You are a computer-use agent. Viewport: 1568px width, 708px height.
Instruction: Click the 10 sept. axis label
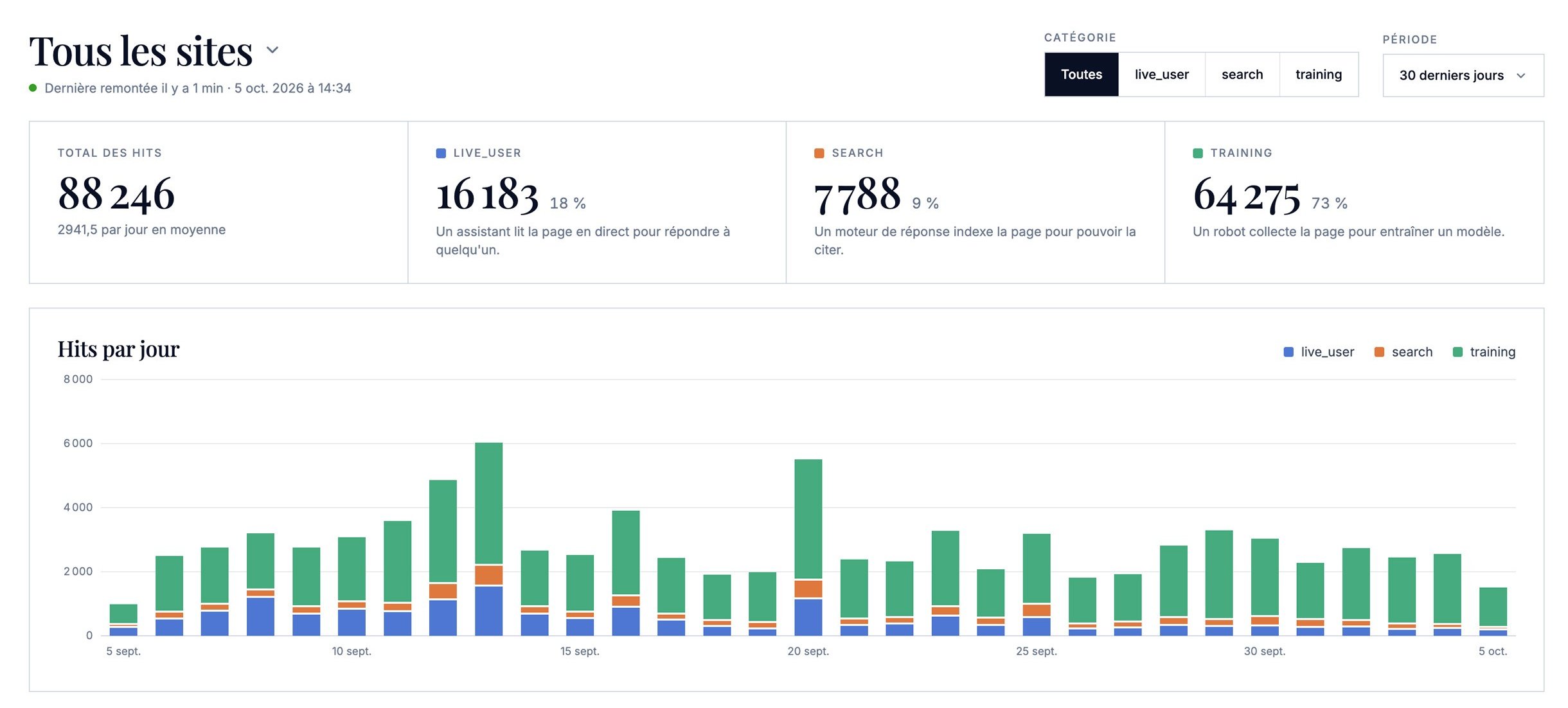pyautogui.click(x=352, y=651)
